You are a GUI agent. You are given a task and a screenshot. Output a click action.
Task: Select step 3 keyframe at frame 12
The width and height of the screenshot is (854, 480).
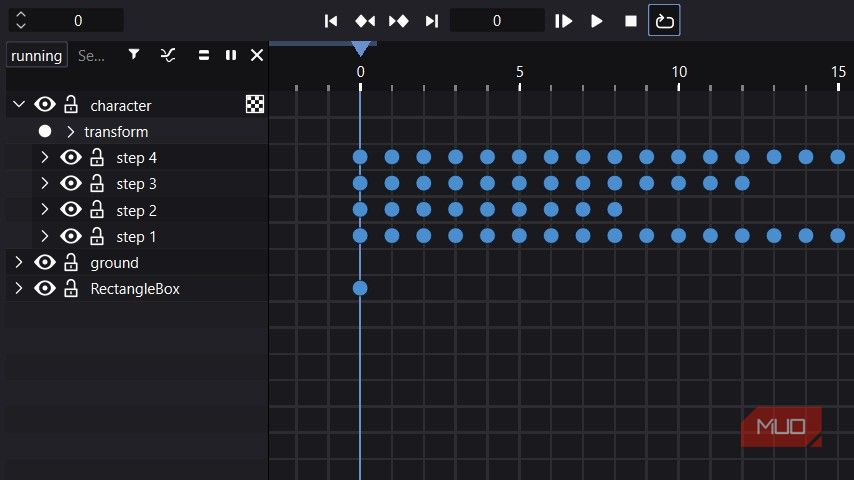[x=742, y=183]
